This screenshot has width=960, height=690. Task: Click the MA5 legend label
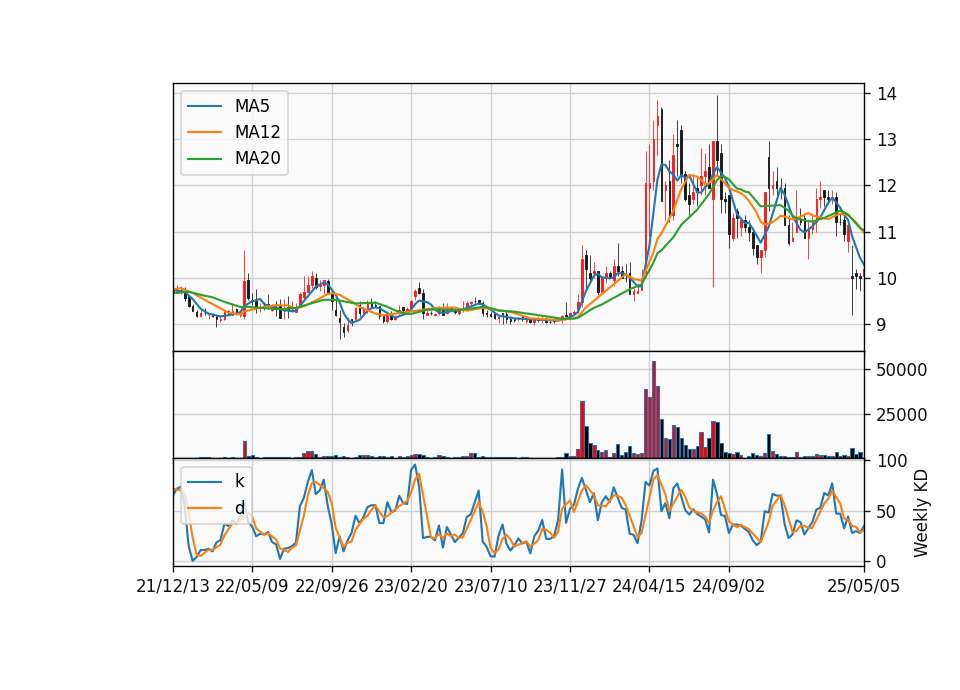pos(252,106)
